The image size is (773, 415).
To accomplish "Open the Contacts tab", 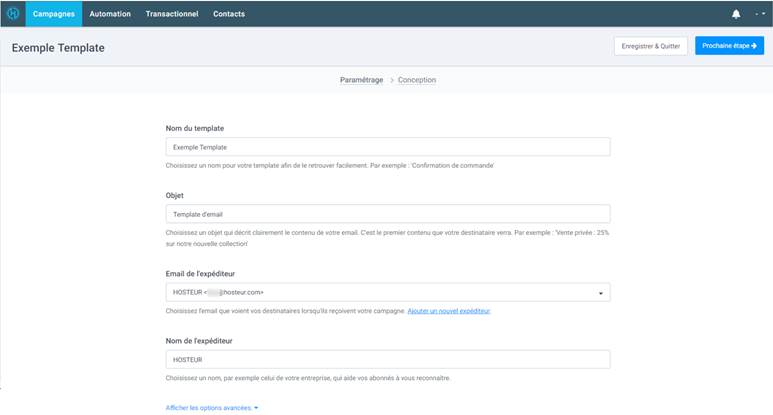I will [229, 14].
